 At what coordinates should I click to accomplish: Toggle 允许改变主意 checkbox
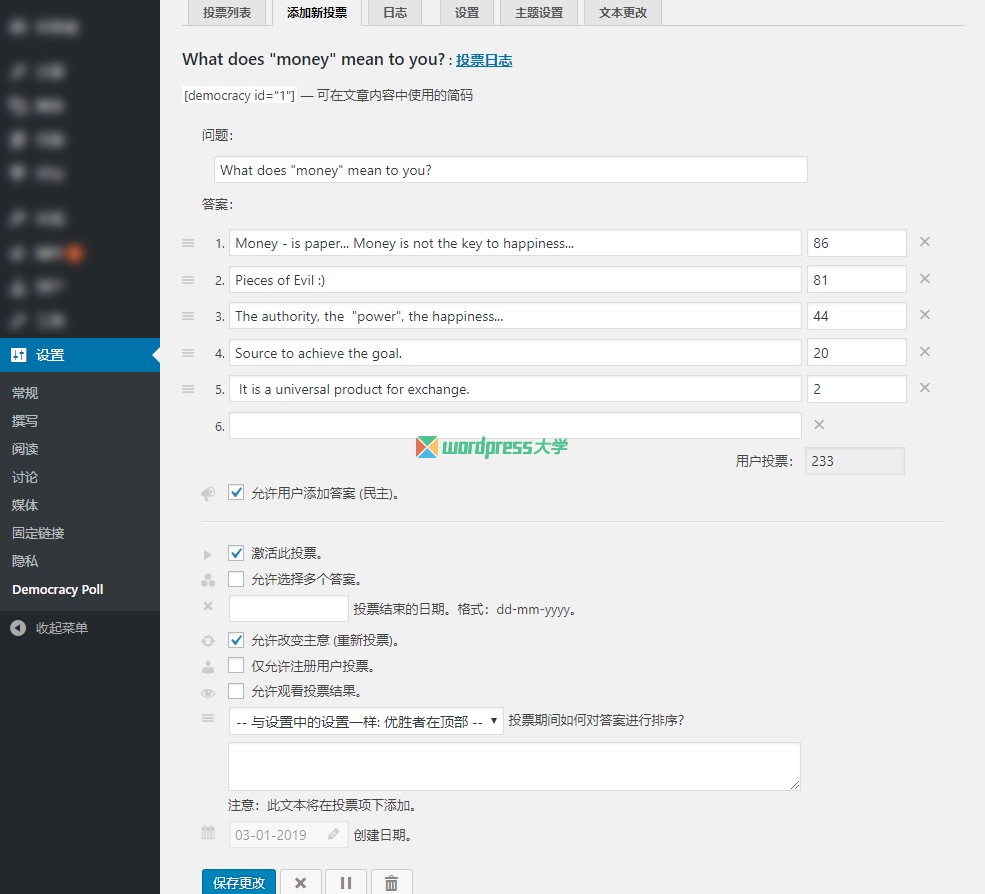236,640
